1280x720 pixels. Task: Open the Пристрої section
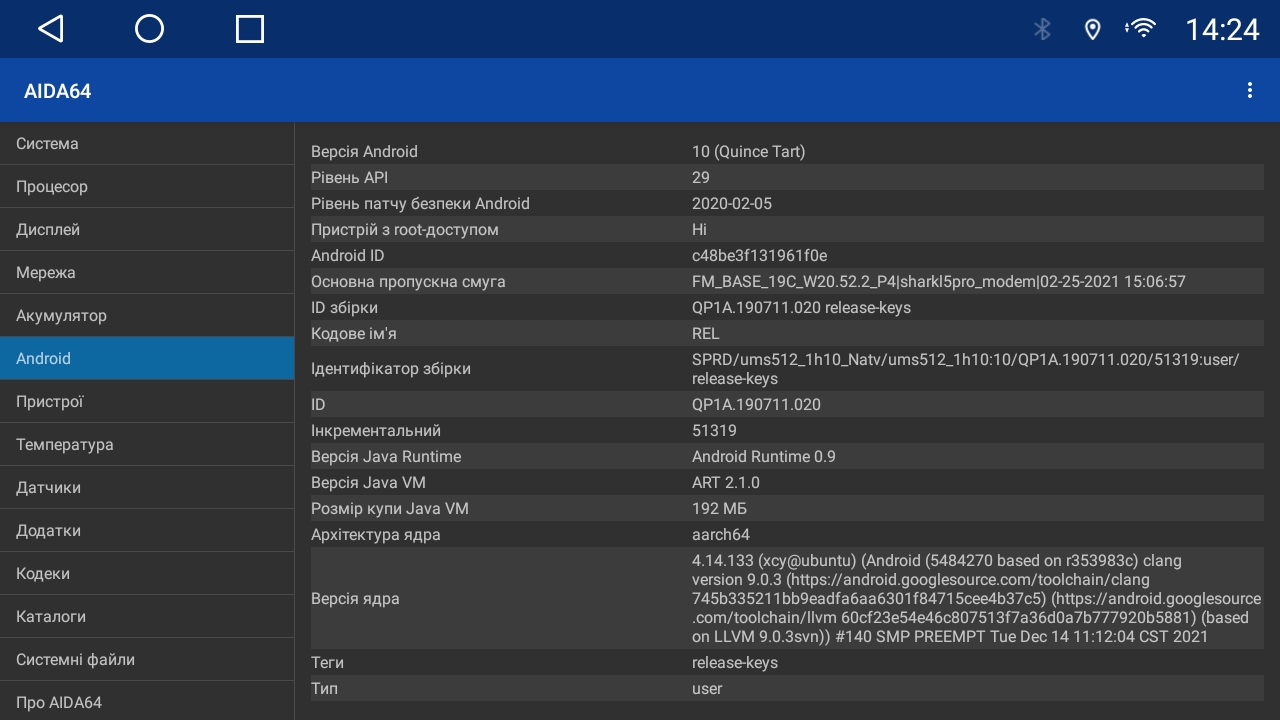[147, 402]
